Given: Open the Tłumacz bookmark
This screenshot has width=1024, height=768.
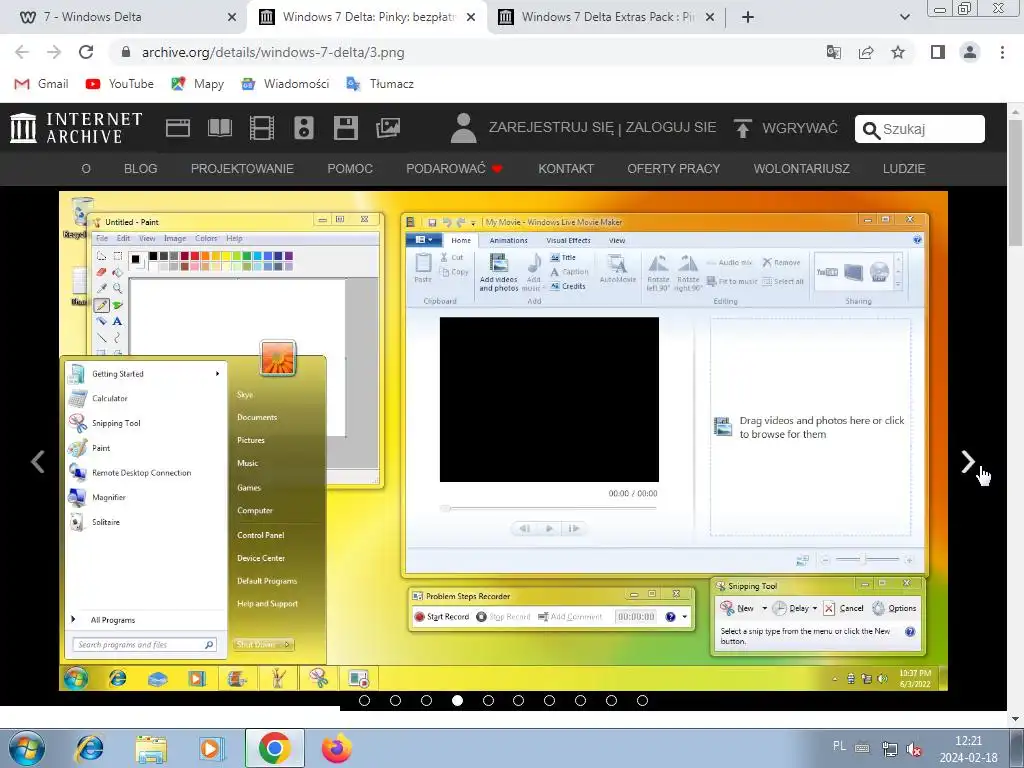Looking at the screenshot, I should [x=379, y=84].
